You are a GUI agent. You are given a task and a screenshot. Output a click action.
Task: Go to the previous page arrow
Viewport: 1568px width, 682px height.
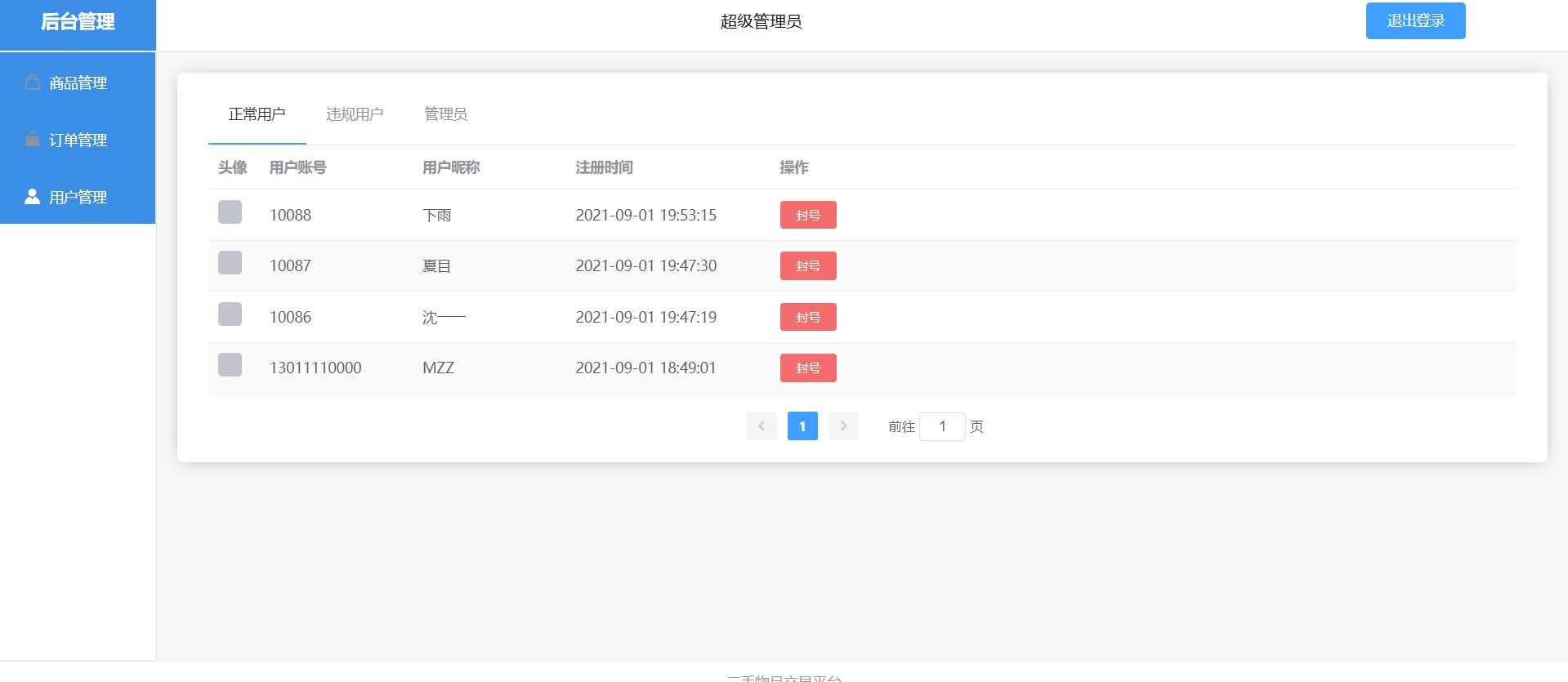(x=762, y=426)
